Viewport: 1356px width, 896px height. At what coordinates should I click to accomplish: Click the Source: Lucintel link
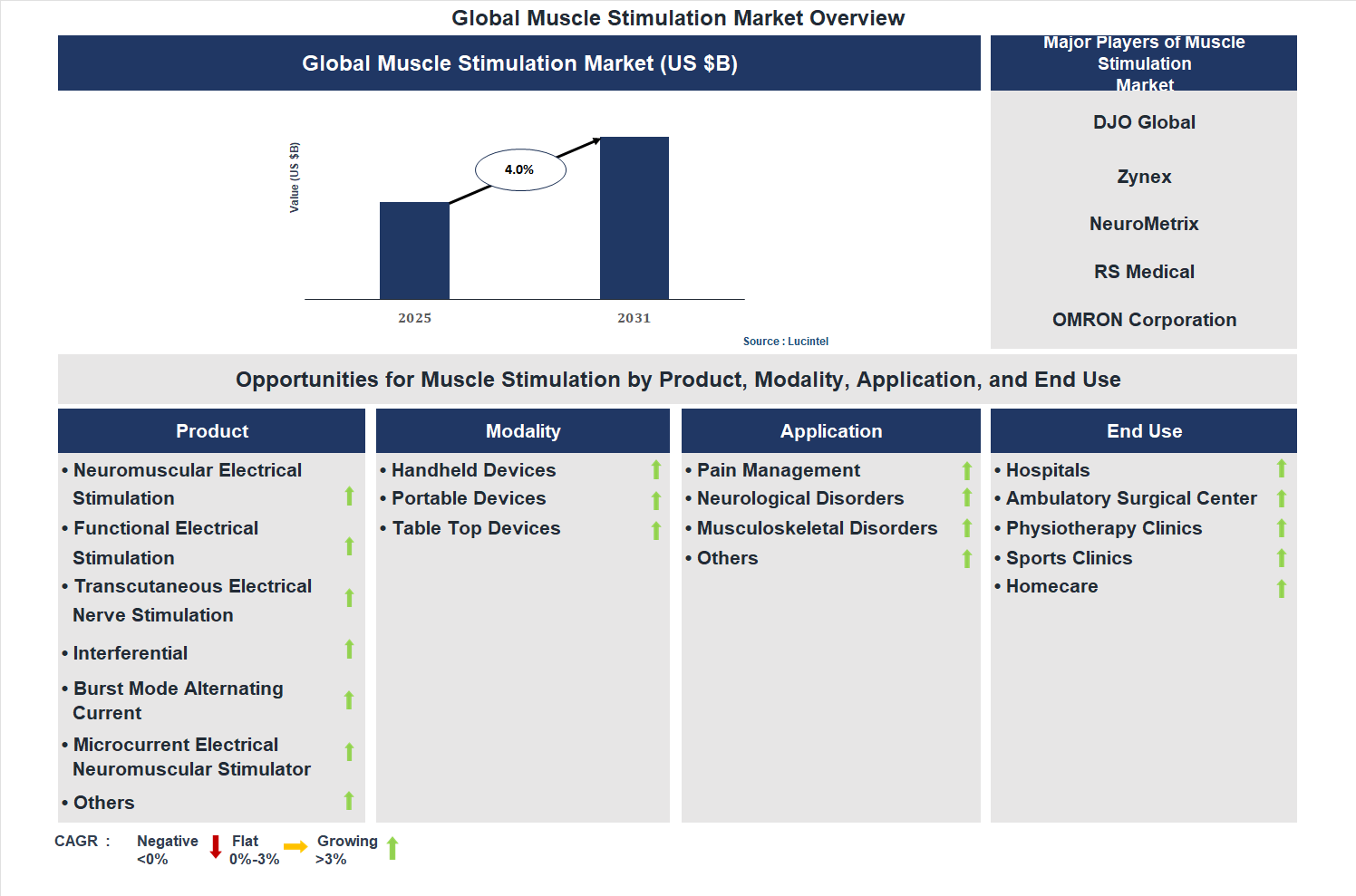[x=785, y=341]
